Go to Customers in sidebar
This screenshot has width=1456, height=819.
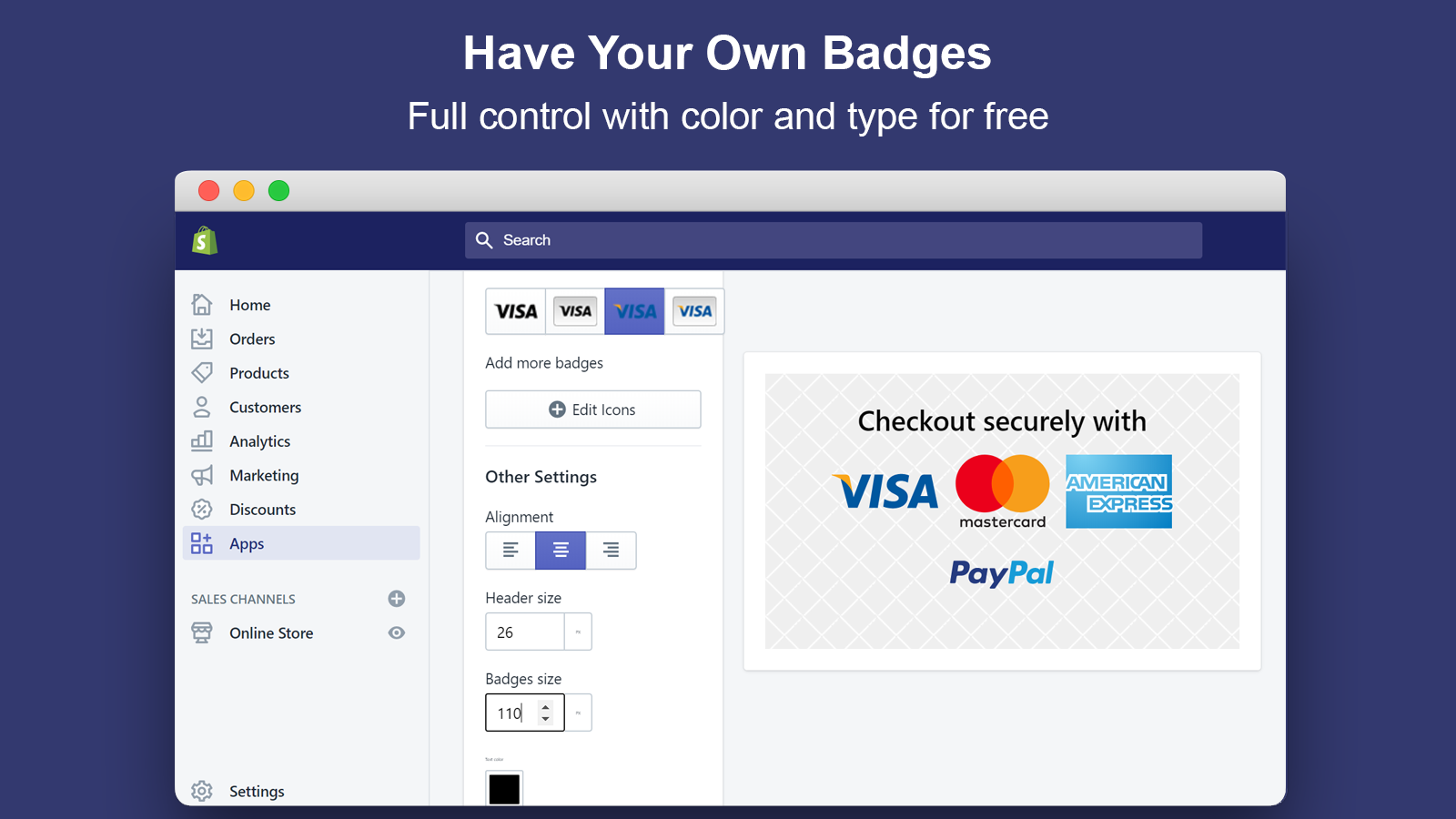point(265,407)
